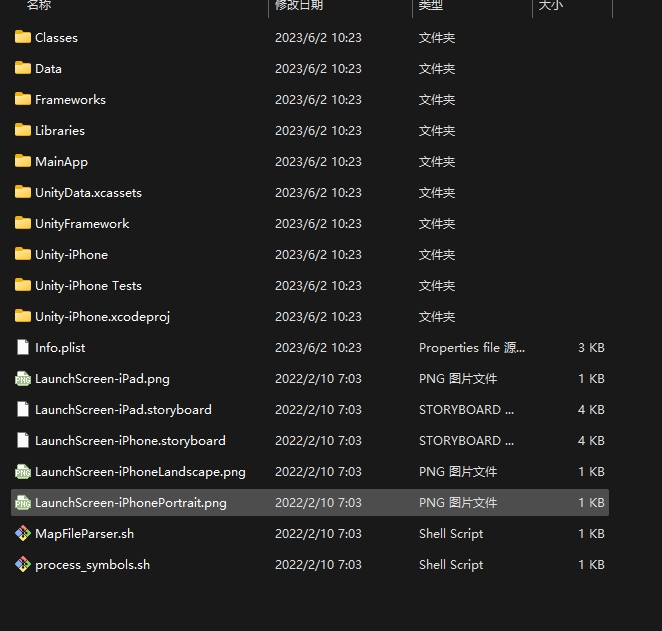662x631 pixels.
Task: Click the 3 KB size of Info.plist
Action: (x=591, y=348)
